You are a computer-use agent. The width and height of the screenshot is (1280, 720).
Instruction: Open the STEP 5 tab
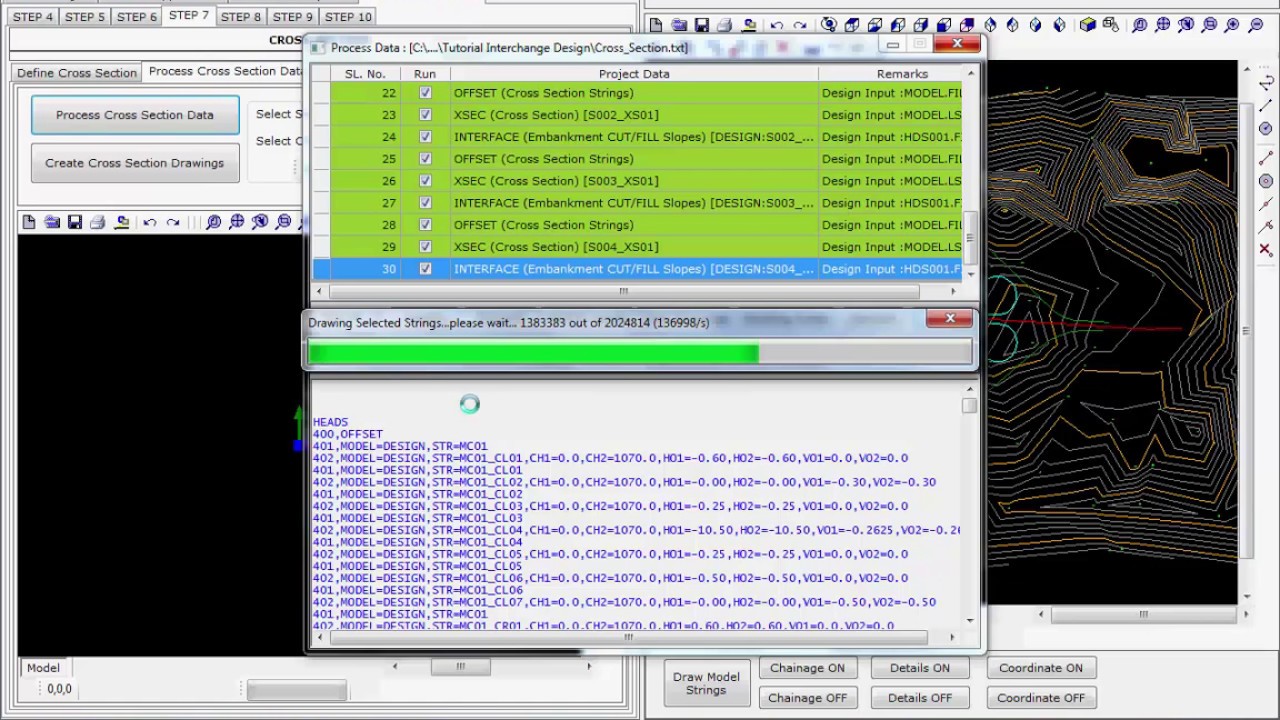85,17
